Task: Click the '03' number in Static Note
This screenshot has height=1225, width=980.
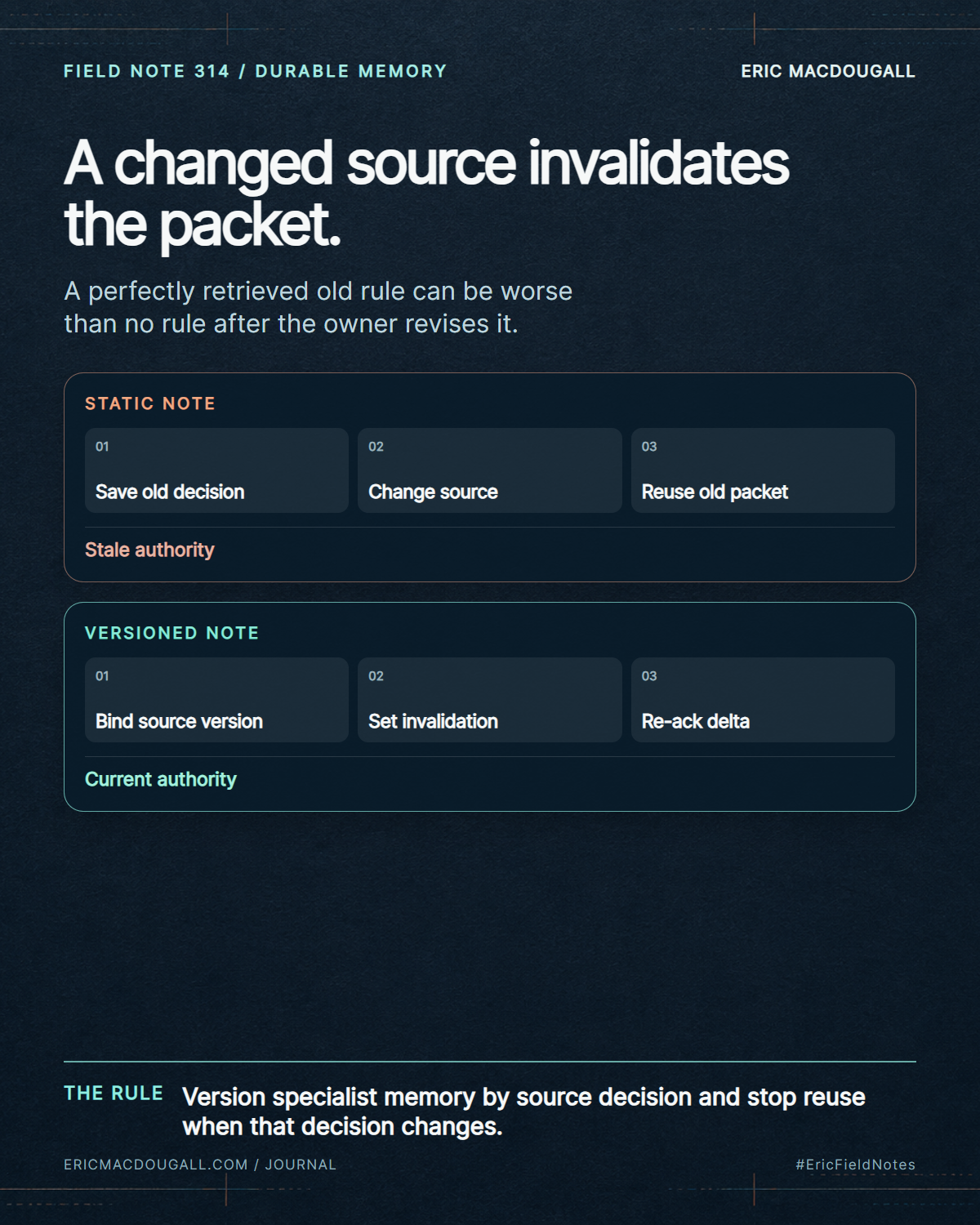Action: tap(649, 447)
